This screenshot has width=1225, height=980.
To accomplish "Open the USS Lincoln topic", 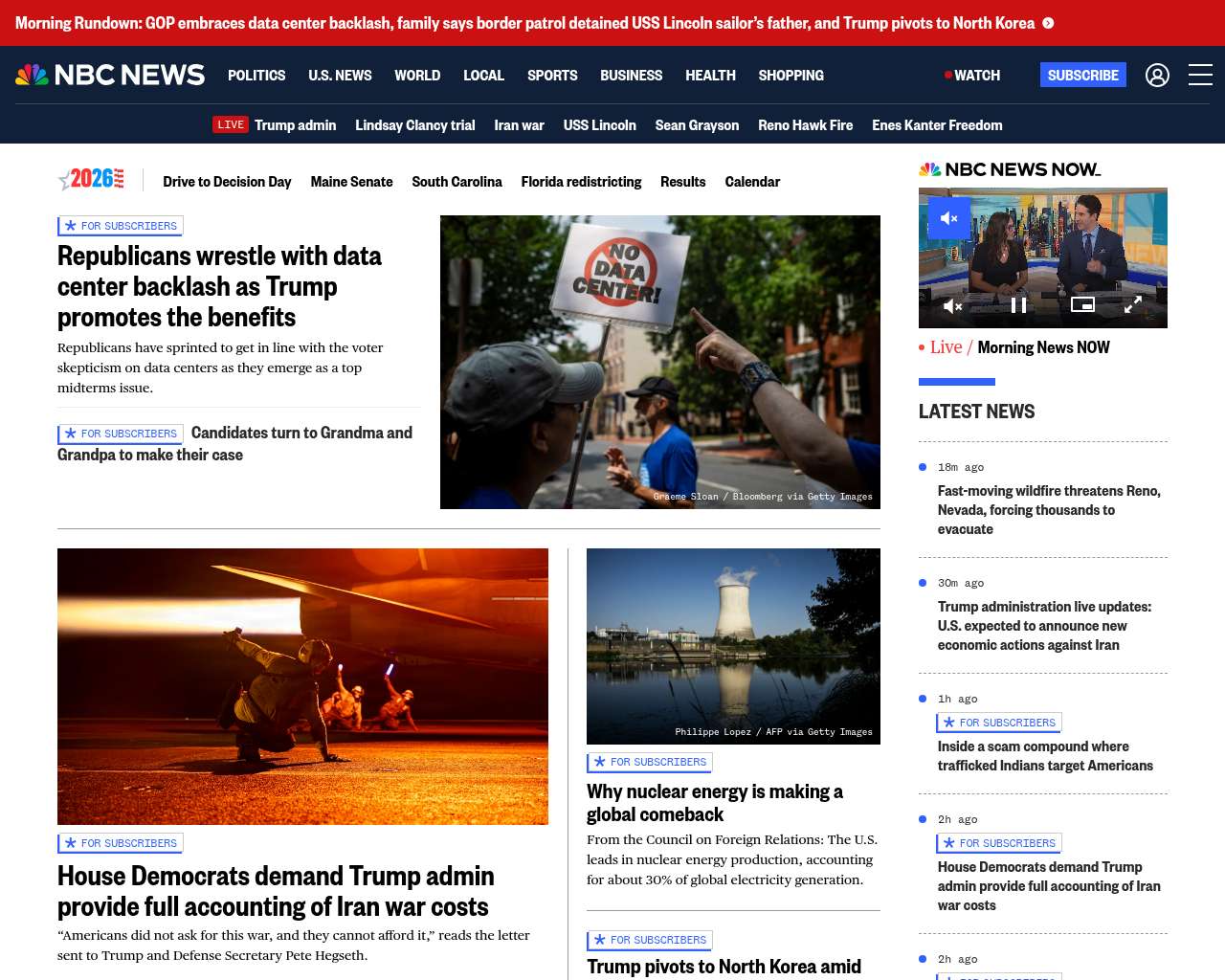I will (x=599, y=124).
